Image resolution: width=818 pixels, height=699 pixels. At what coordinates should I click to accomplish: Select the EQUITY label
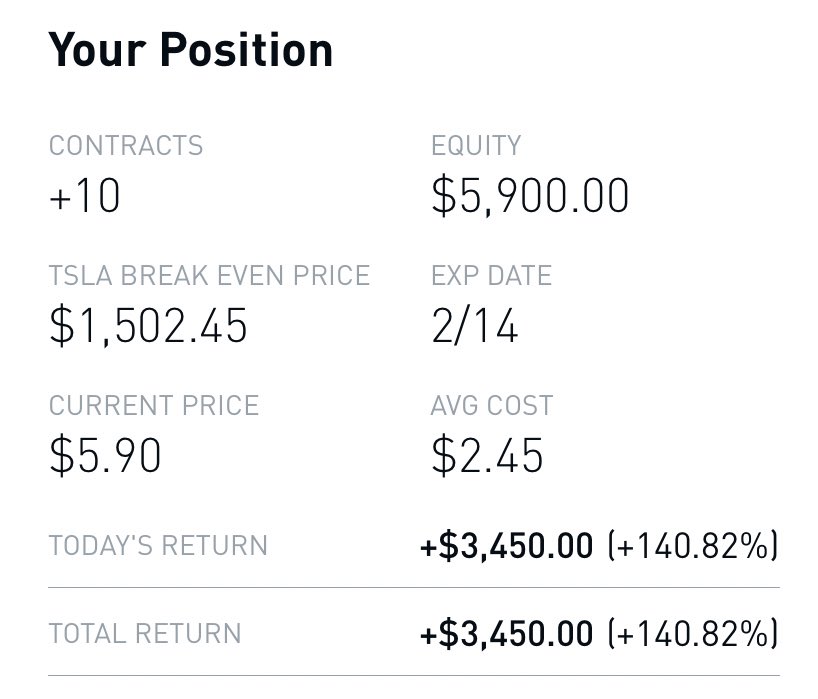pyautogui.click(x=476, y=146)
